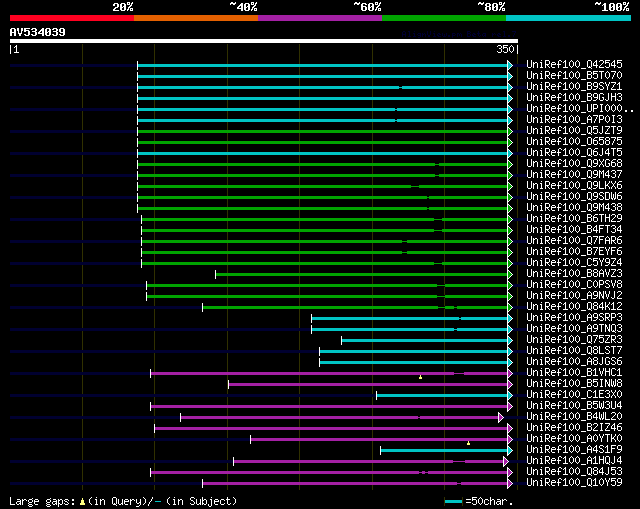Click the green ~80% legend segment

point(444,18)
